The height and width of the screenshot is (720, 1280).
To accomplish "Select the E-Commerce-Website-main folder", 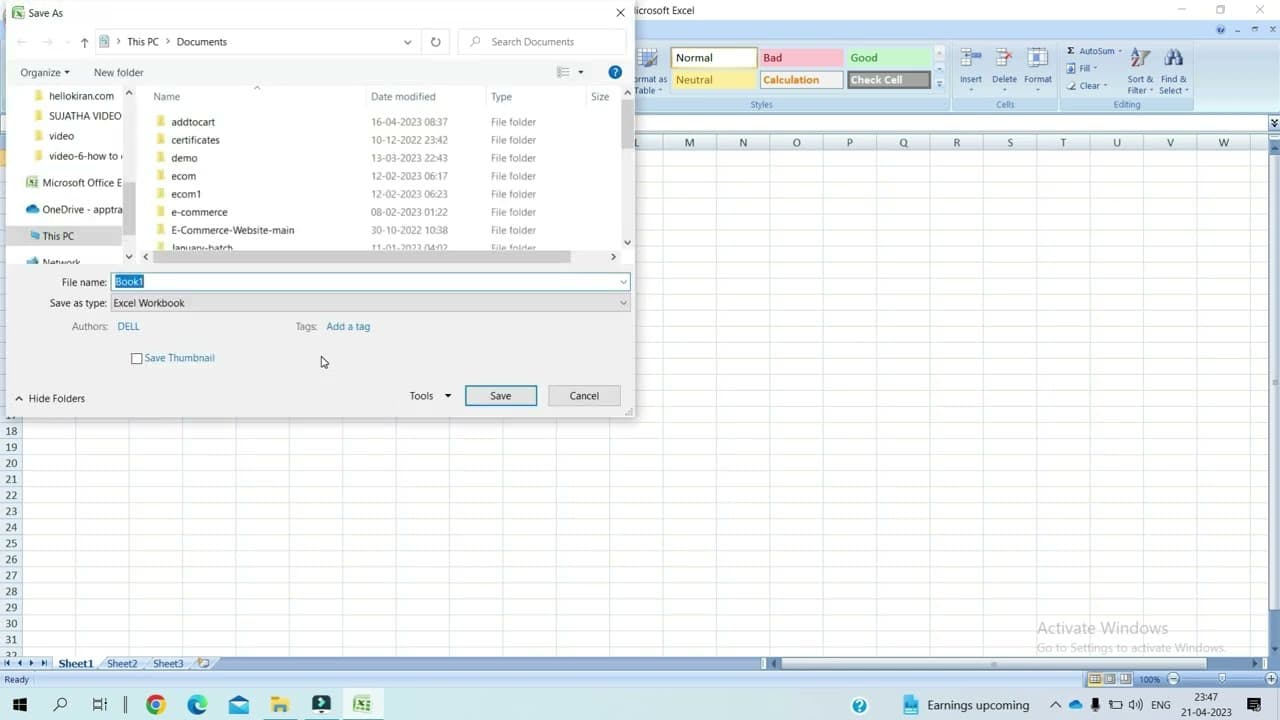I will pyautogui.click(x=232, y=230).
